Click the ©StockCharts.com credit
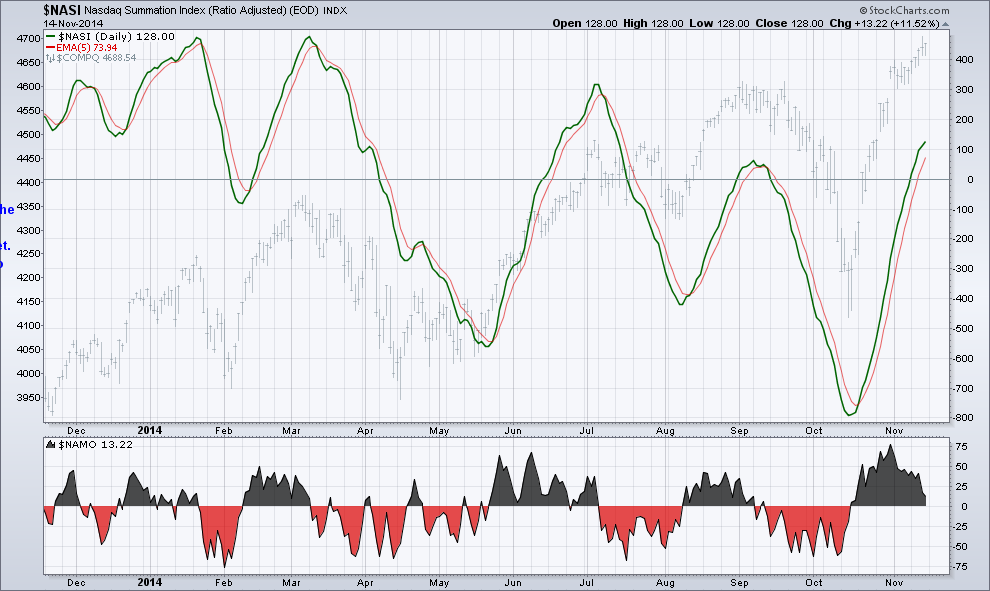Screen dimensions: 990x591 tap(904, 10)
